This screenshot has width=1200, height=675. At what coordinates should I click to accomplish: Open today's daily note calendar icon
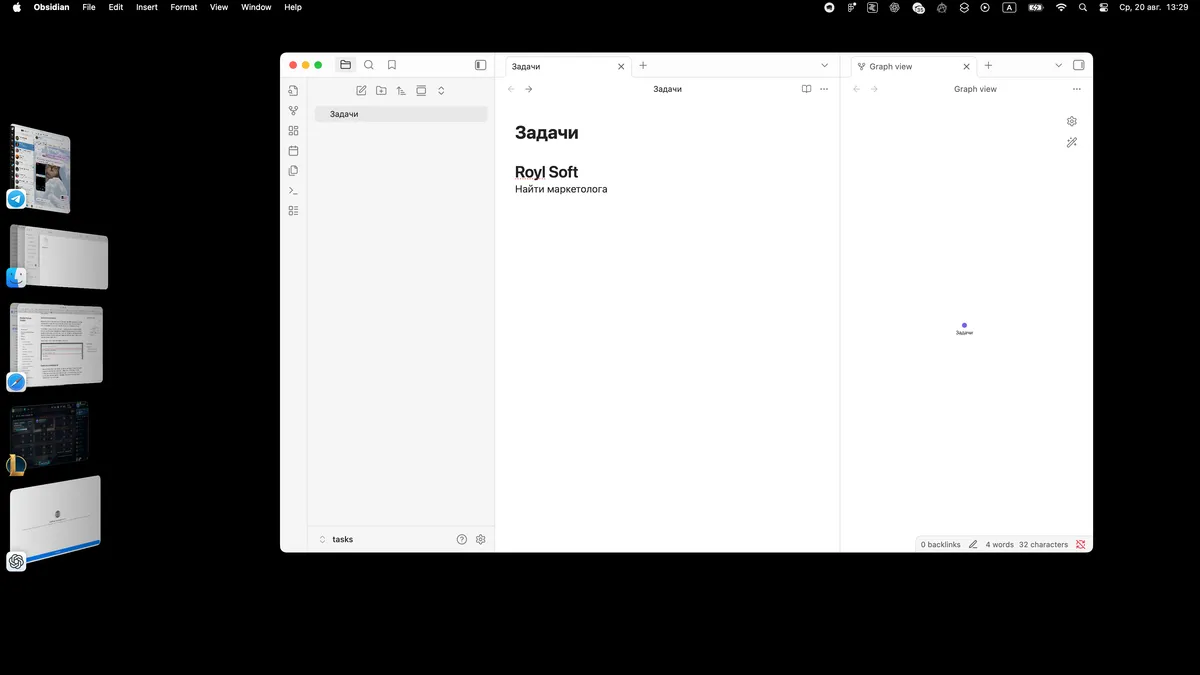[293, 151]
